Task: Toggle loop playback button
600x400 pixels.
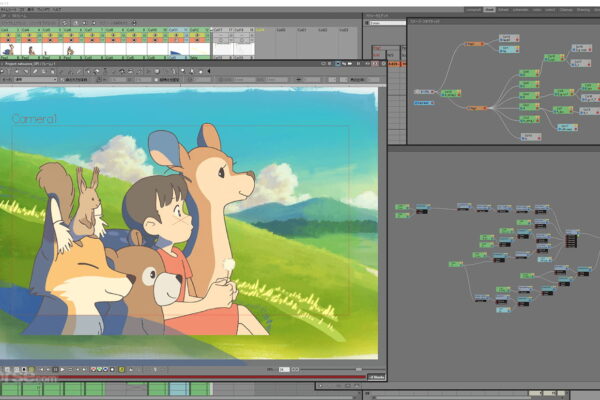Action: [70, 369]
